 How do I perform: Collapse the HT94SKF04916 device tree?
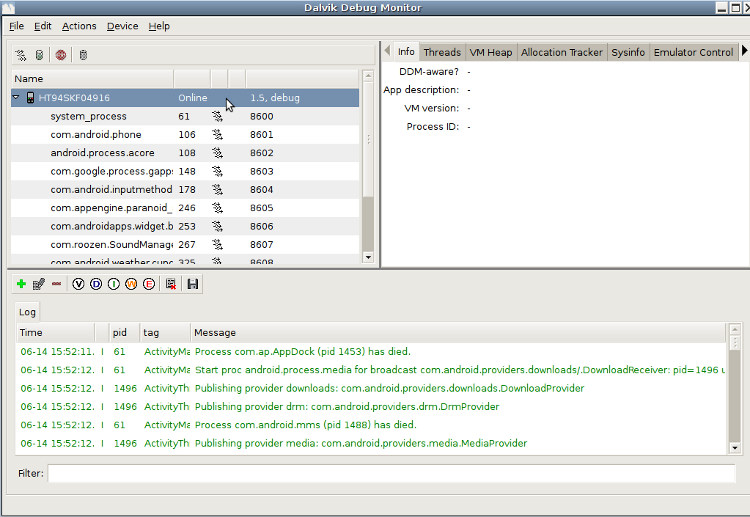click(17, 98)
